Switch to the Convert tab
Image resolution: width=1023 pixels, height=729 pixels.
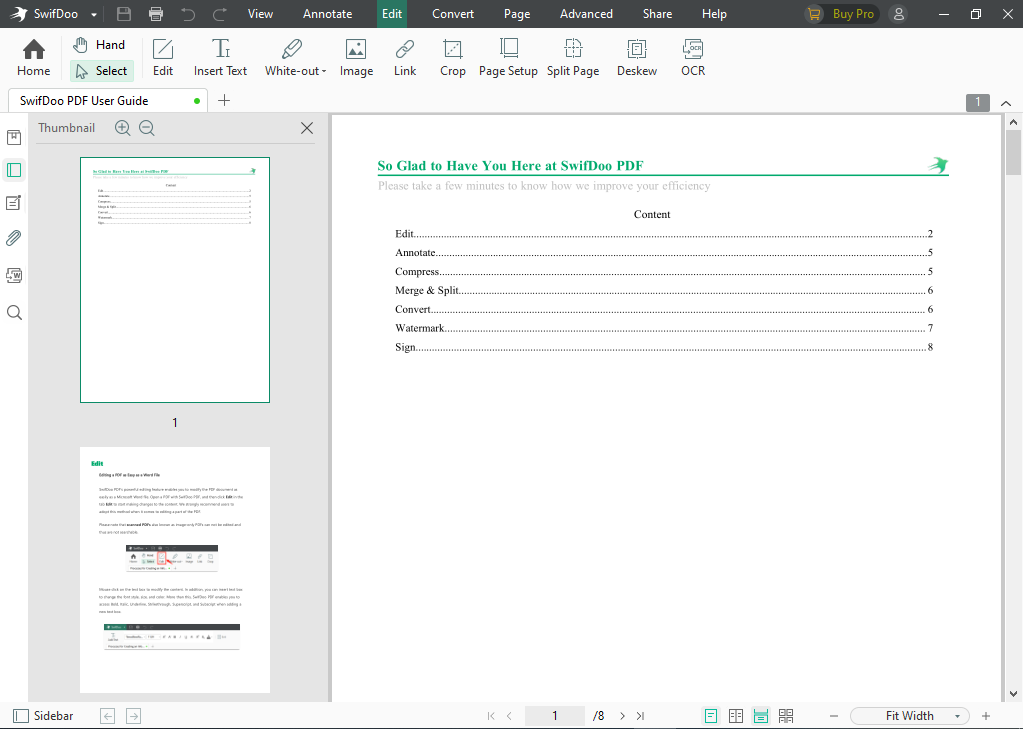[453, 14]
